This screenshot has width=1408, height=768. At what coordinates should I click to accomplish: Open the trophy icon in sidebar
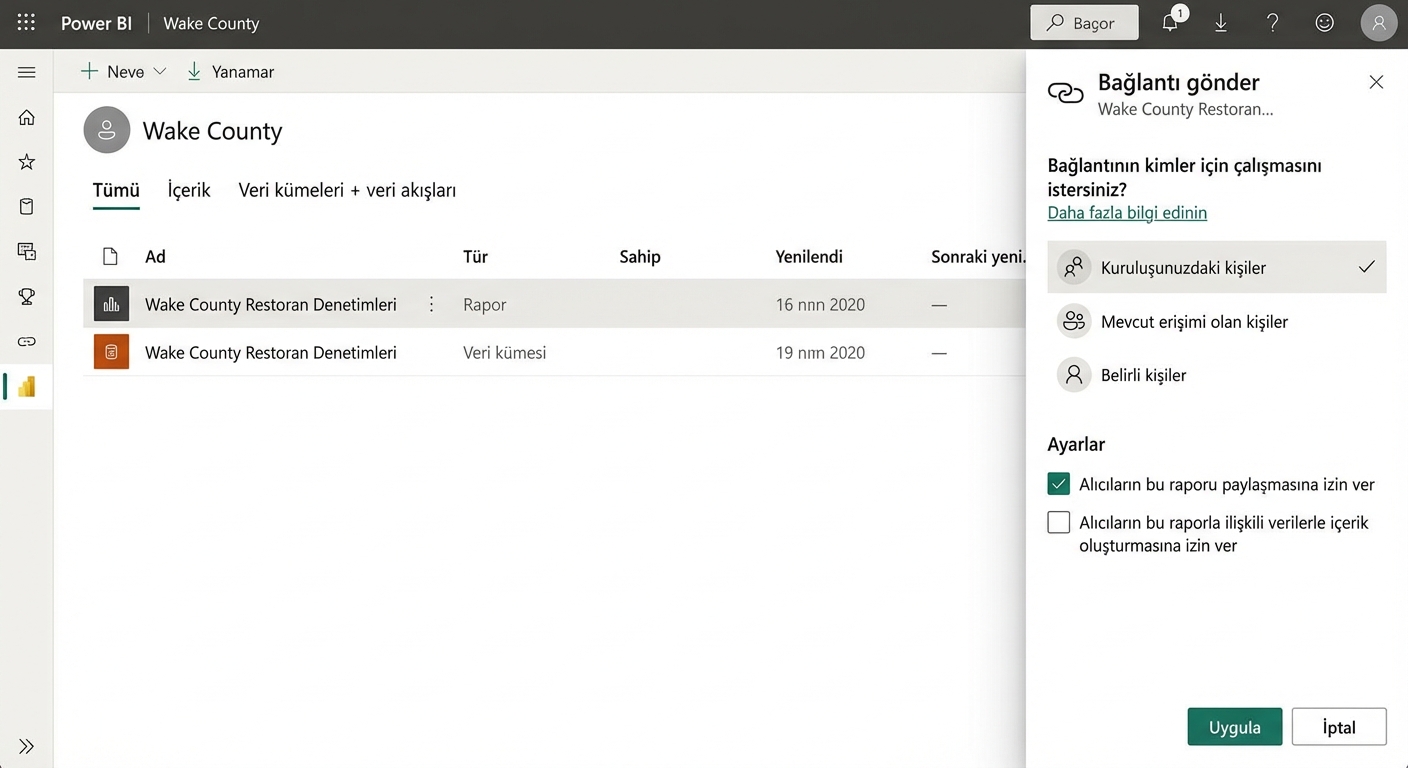pyautogui.click(x=27, y=296)
